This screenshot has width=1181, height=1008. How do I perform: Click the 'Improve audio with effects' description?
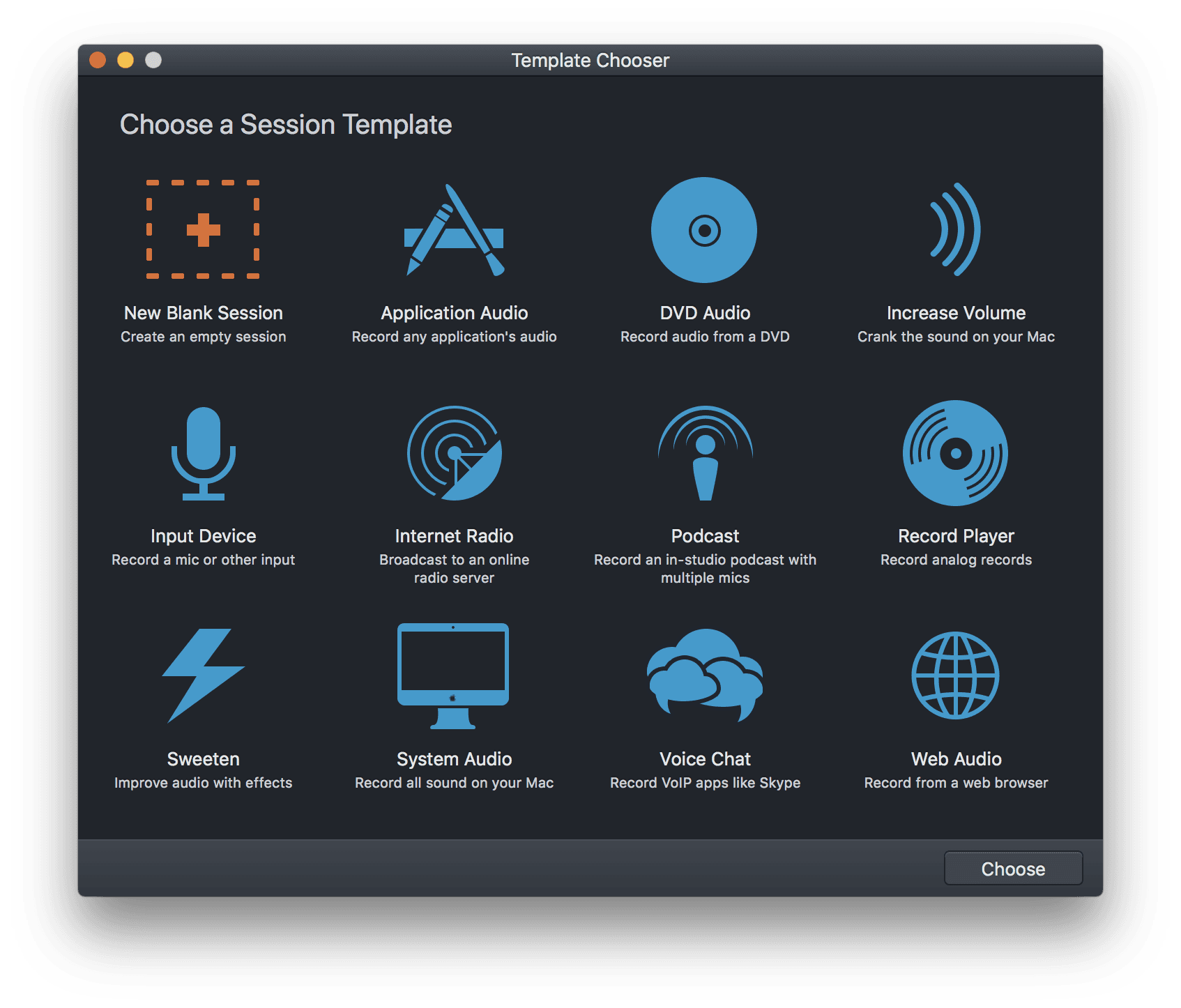[203, 783]
